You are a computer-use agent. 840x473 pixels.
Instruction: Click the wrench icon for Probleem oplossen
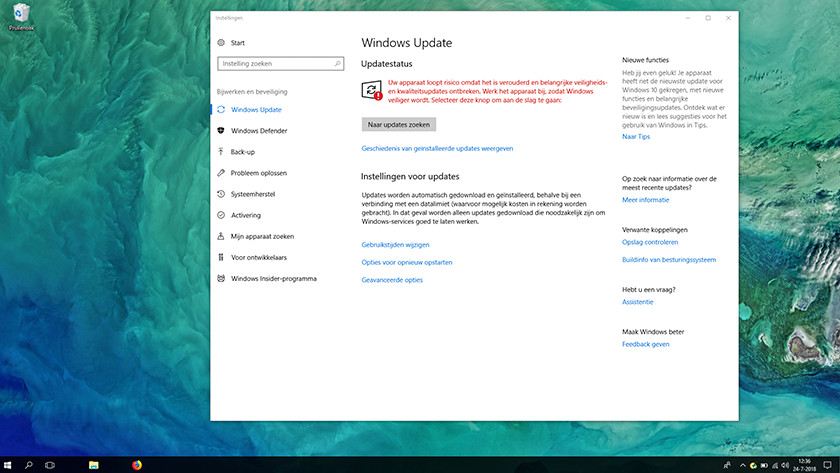pos(221,173)
